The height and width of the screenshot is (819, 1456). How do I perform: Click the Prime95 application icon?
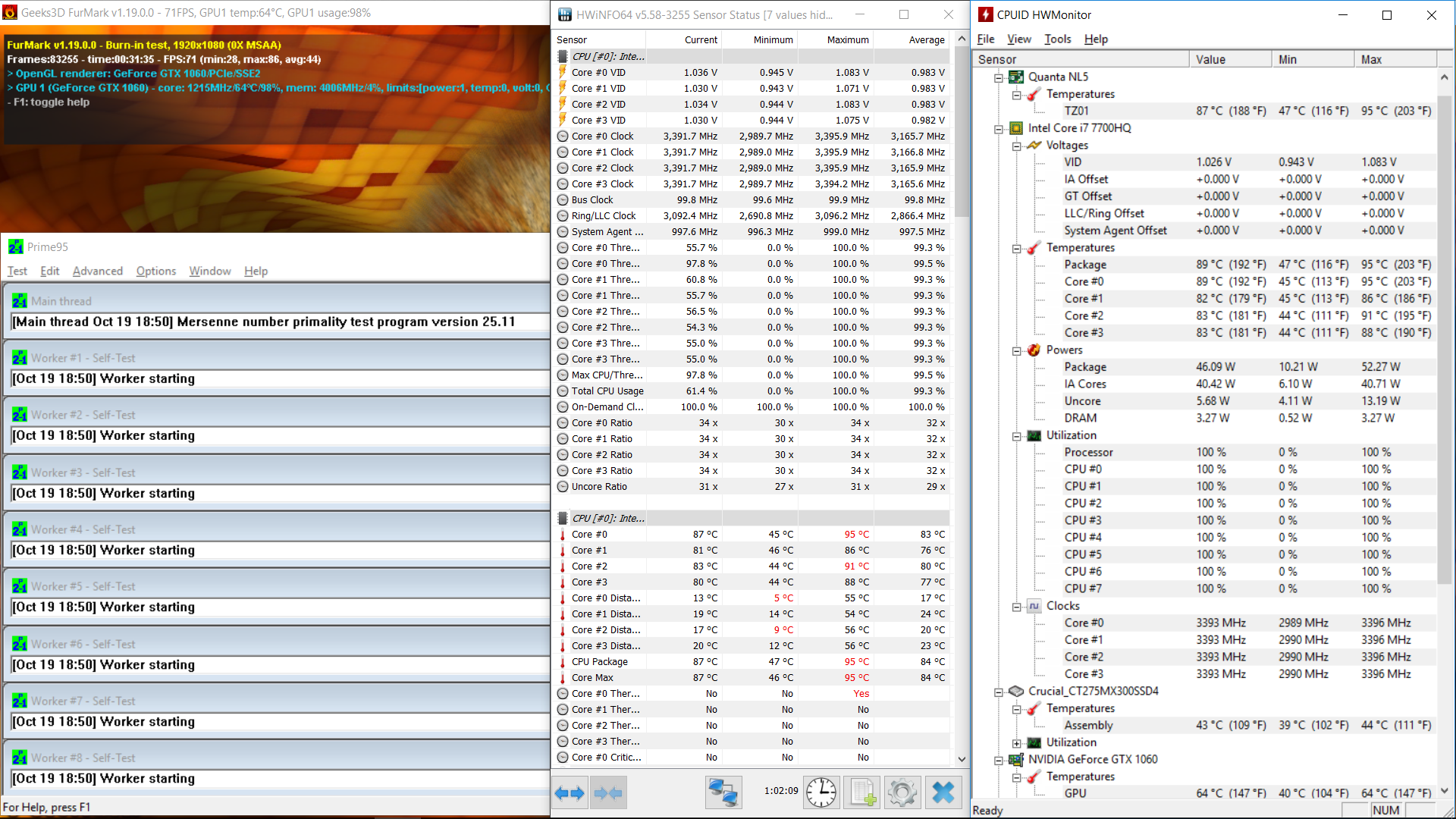pos(16,246)
